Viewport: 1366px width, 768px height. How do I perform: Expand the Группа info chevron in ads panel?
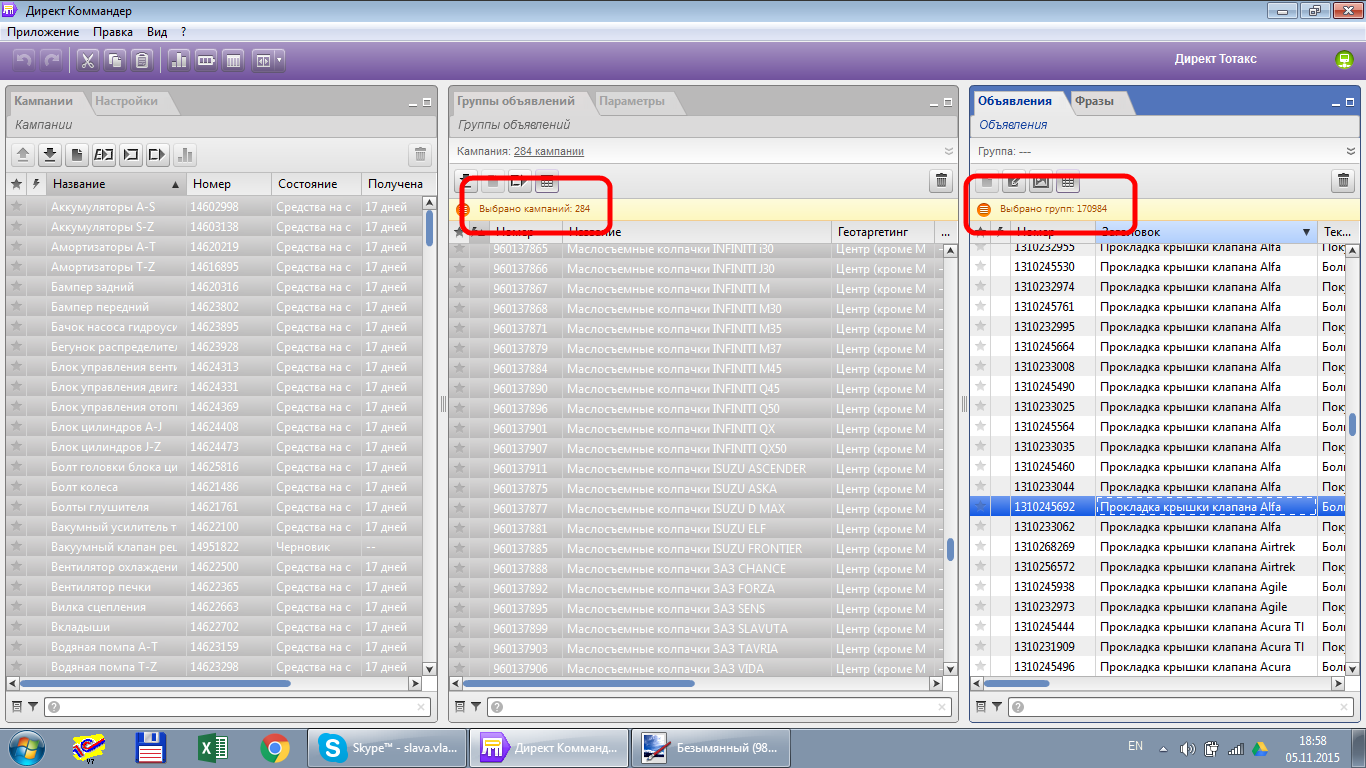click(x=1352, y=151)
